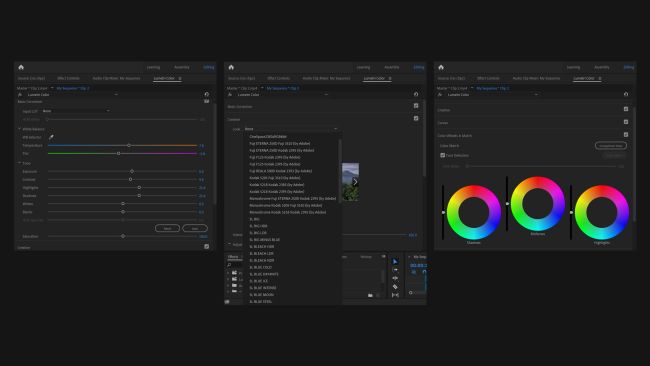Select the Ripple Edit tool
Screen dimensions: 650x366
[395, 278]
